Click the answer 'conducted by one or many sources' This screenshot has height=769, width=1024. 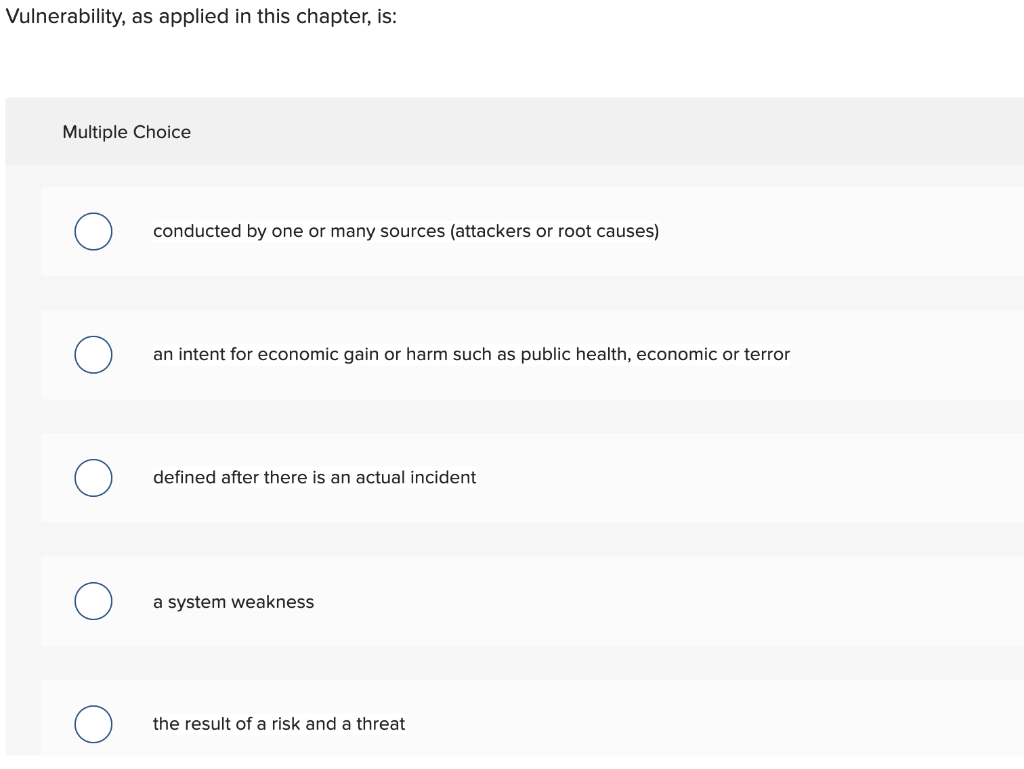tap(406, 231)
